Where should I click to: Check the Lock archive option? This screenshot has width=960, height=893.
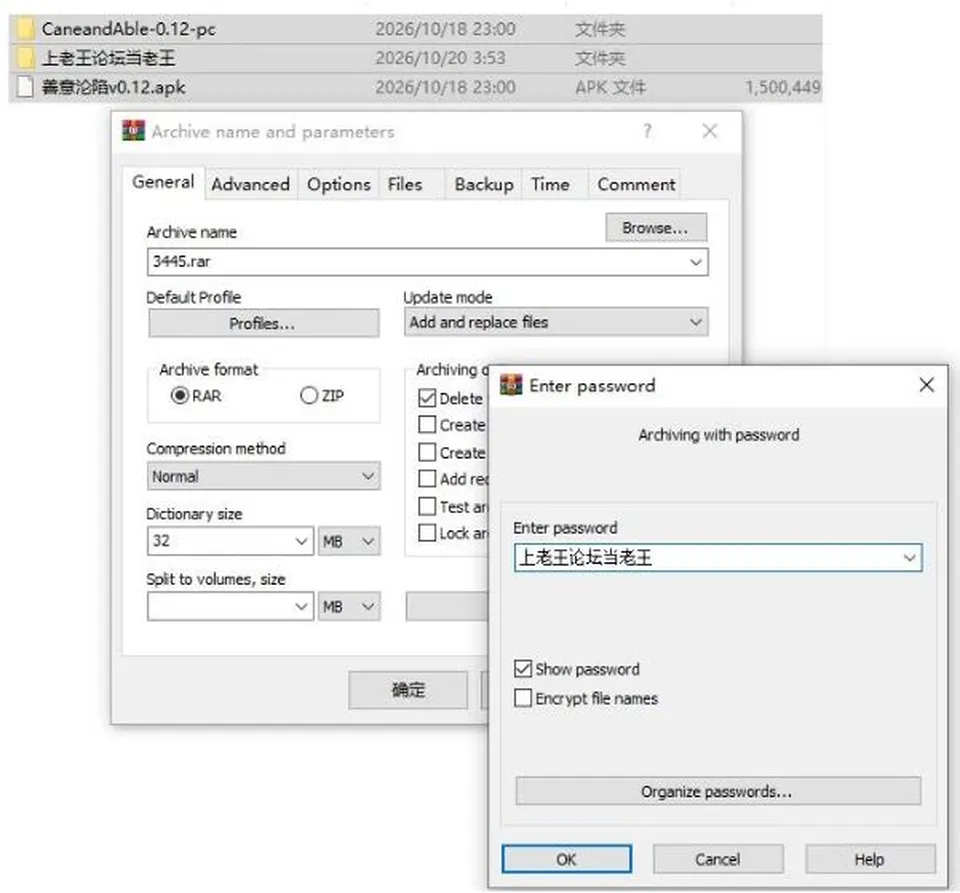coord(427,532)
